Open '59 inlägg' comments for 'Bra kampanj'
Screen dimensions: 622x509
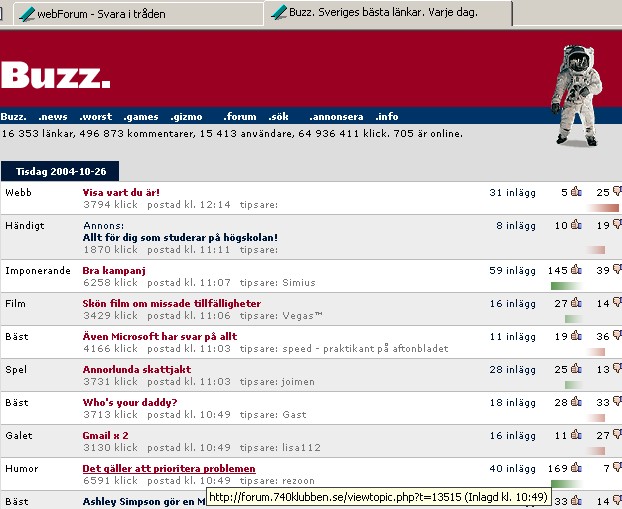click(512, 271)
